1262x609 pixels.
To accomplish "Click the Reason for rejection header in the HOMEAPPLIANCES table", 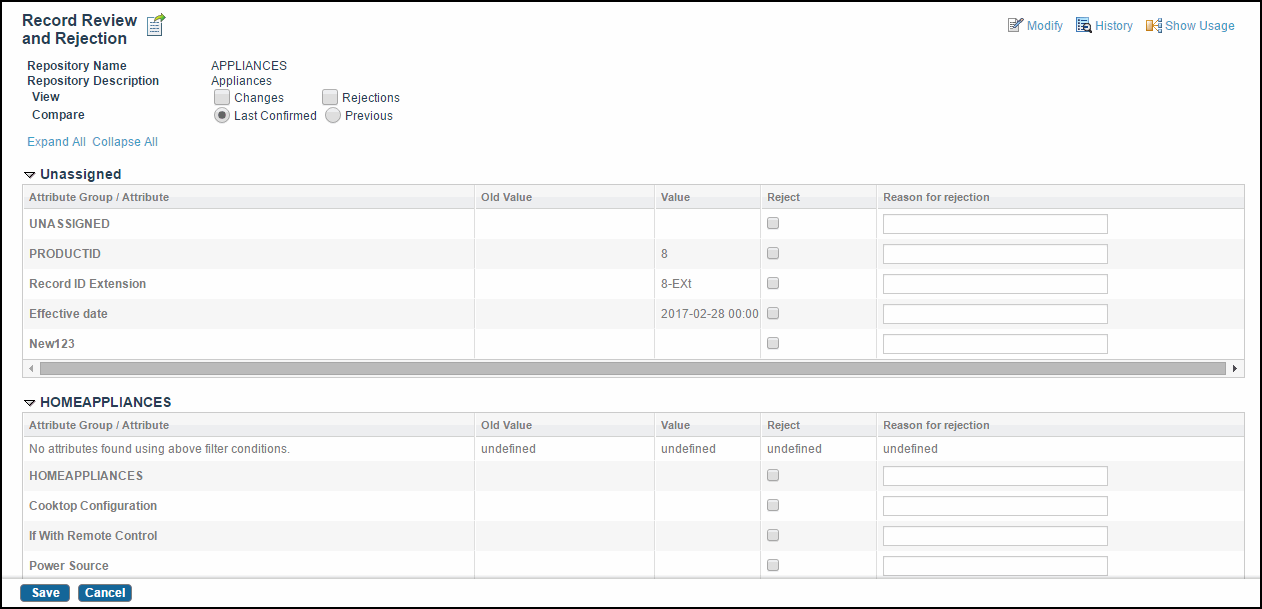I will (x=936, y=425).
